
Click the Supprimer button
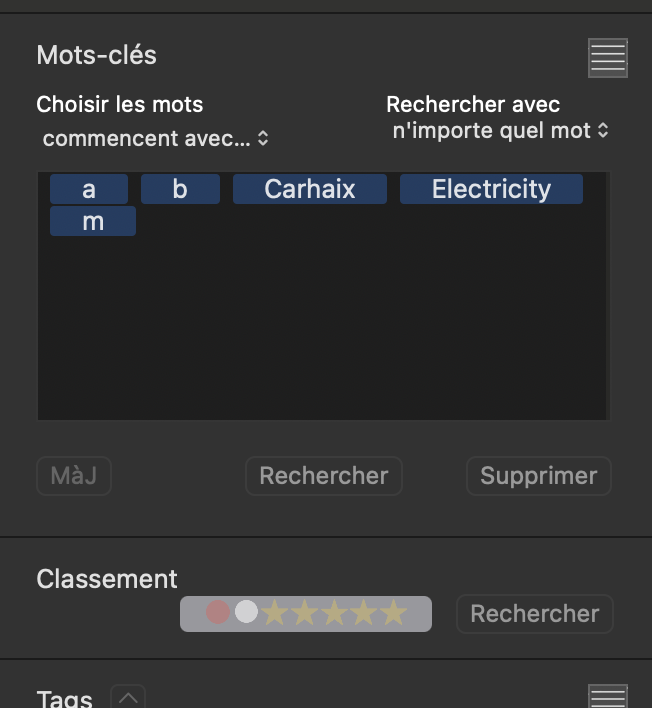coord(538,476)
